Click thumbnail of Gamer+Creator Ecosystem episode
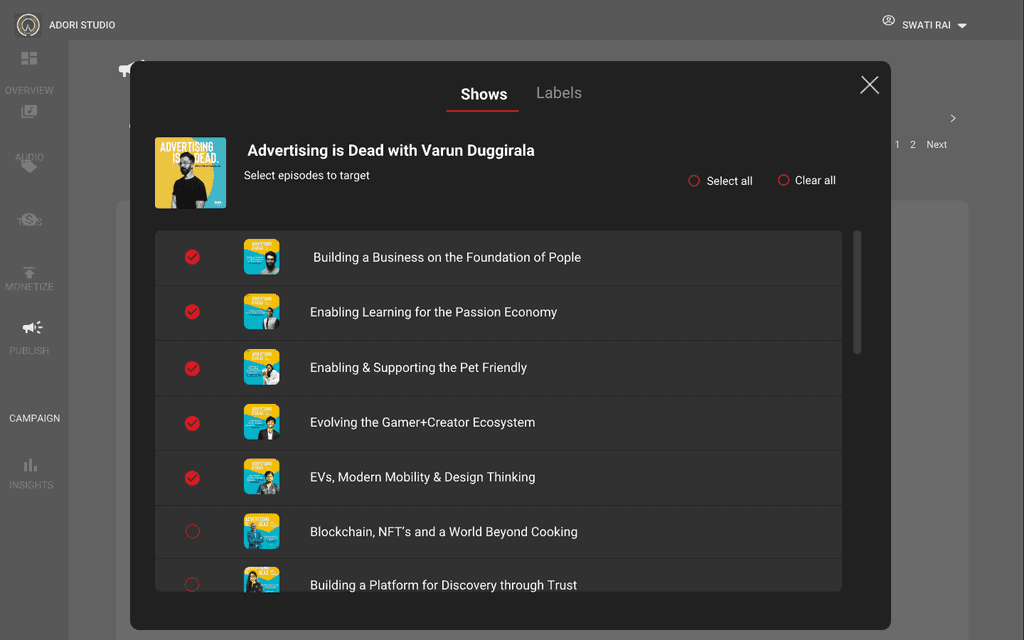Image resolution: width=1024 pixels, height=640 pixels. pos(262,422)
